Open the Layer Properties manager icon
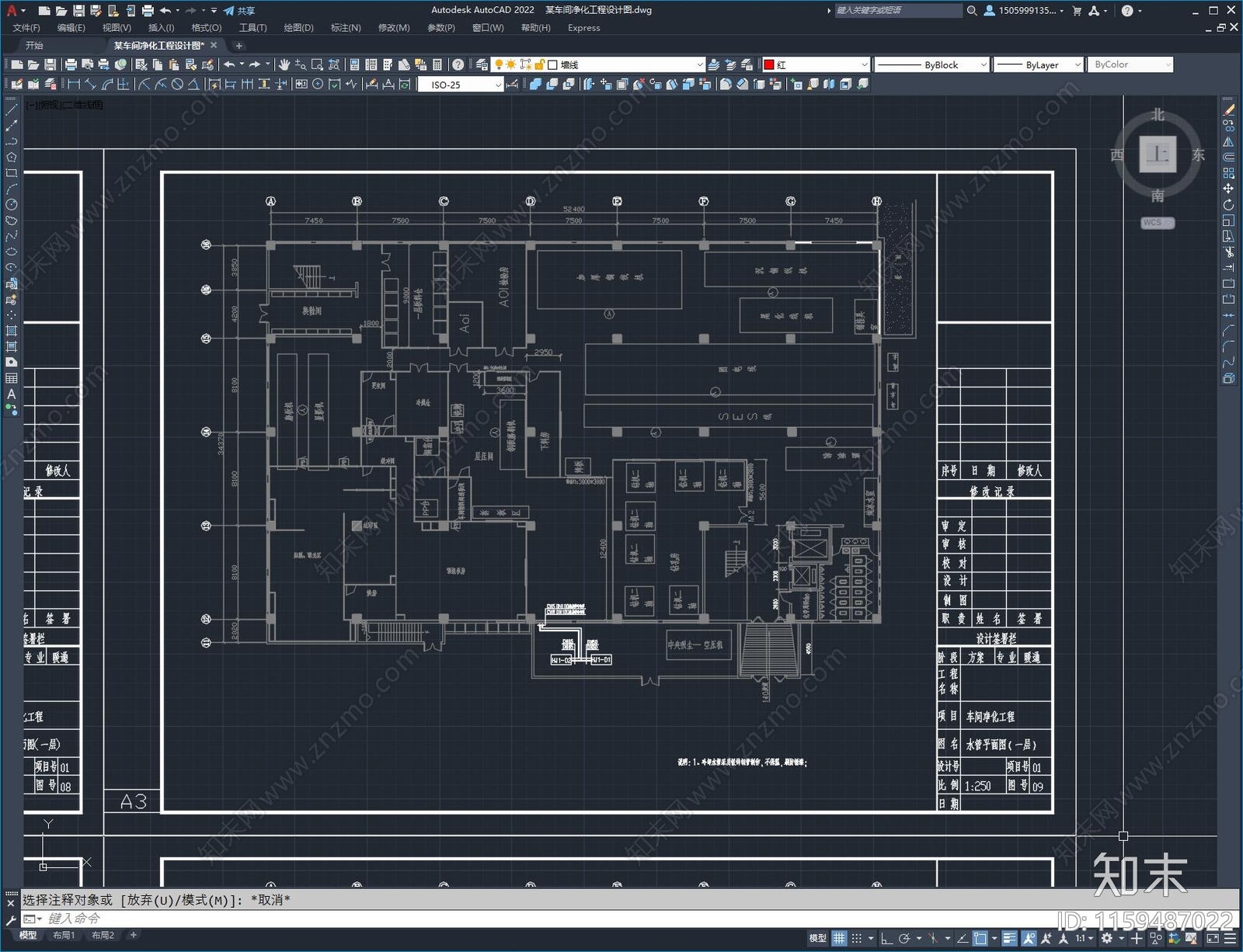The width and height of the screenshot is (1243, 952). (482, 64)
